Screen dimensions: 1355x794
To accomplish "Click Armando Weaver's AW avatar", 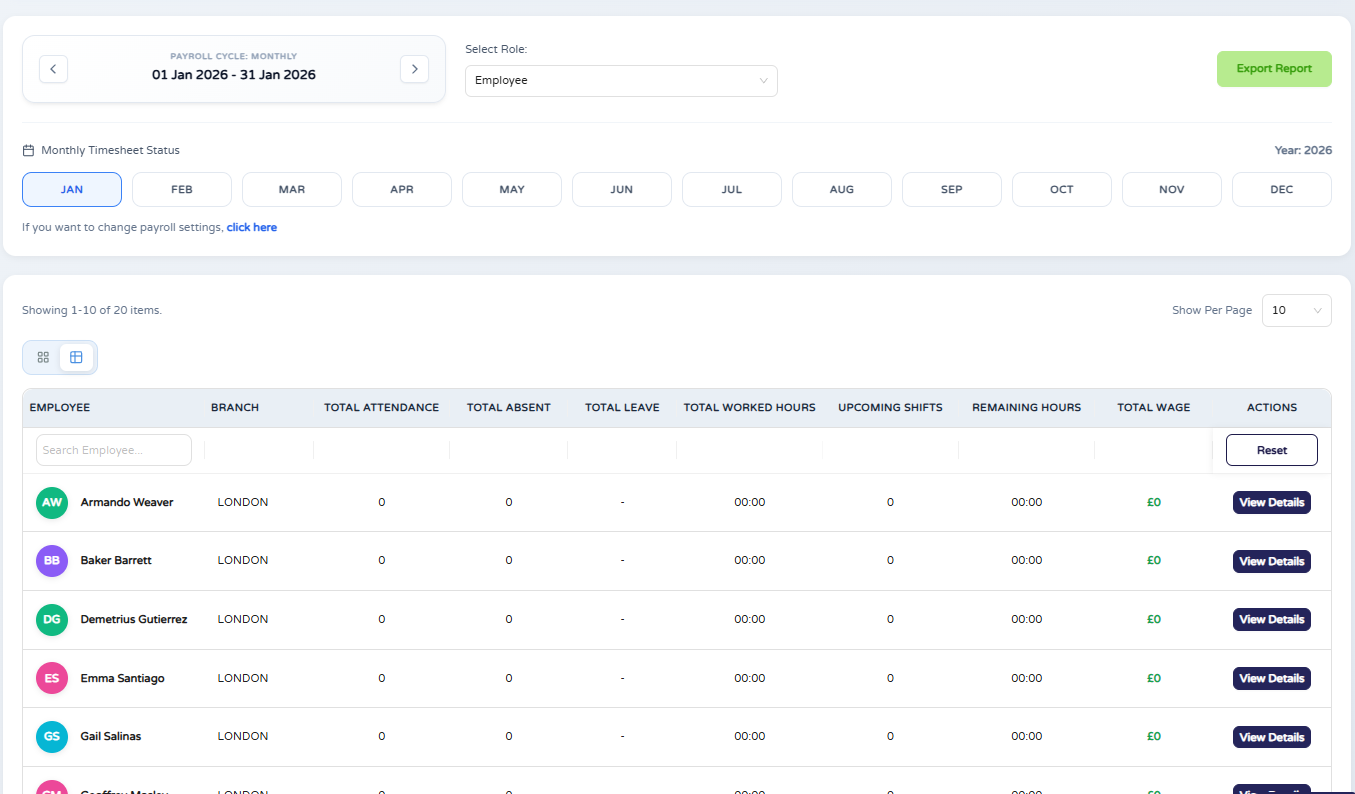I will (52, 503).
